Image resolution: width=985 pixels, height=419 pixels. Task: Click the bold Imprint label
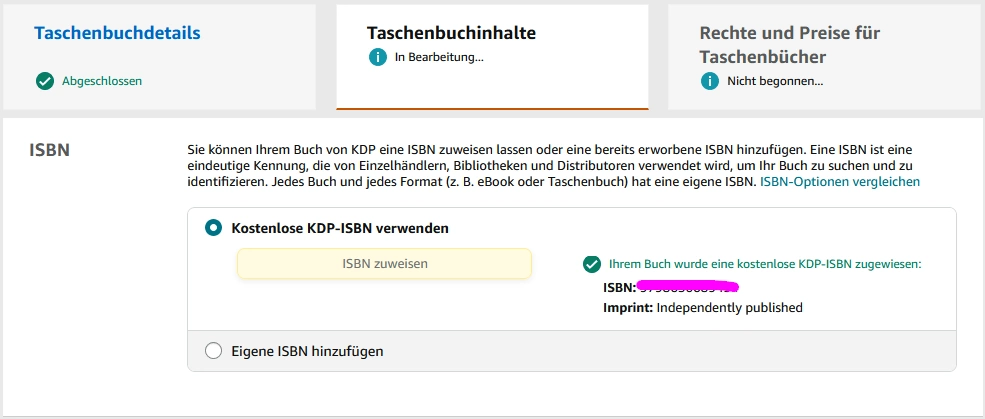[x=628, y=308]
